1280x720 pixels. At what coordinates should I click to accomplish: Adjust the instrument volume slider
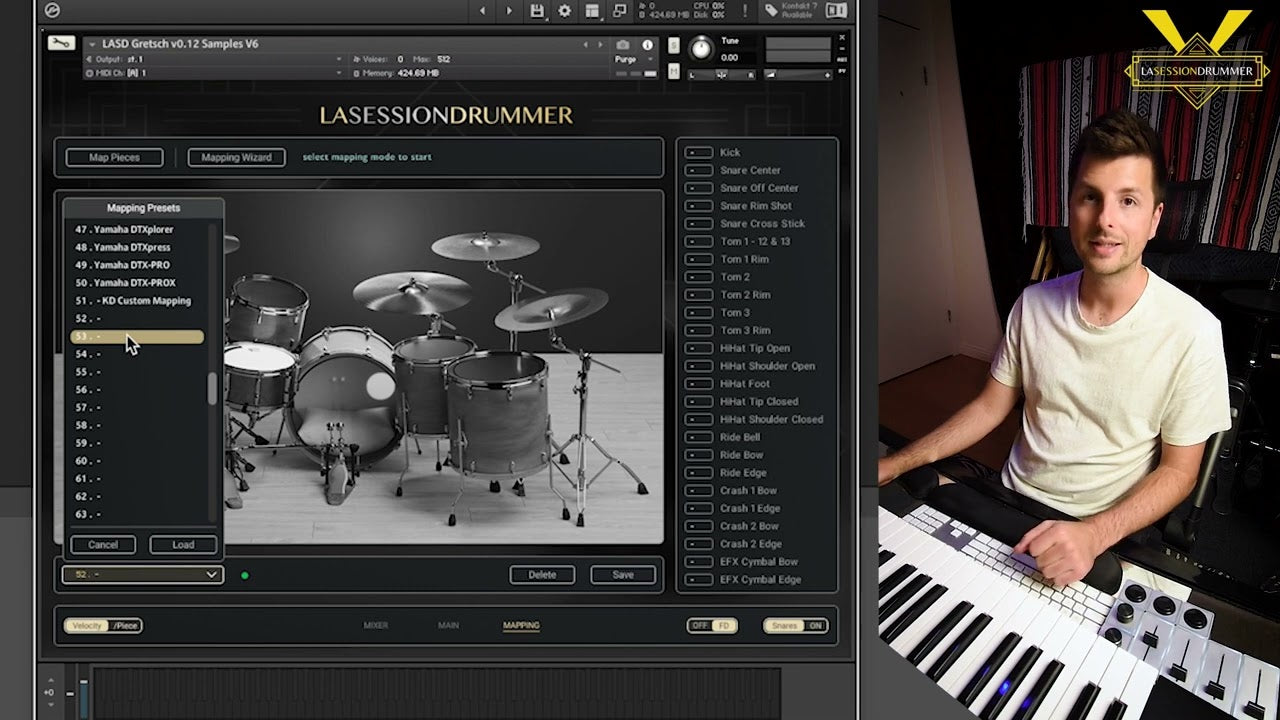(798, 75)
